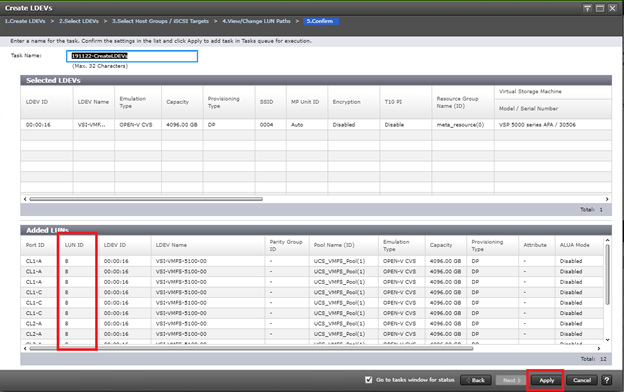Open step 3.Select Host Groups / iSCSI Targets
Viewport: 624px width, 392px height.
coord(160,21)
